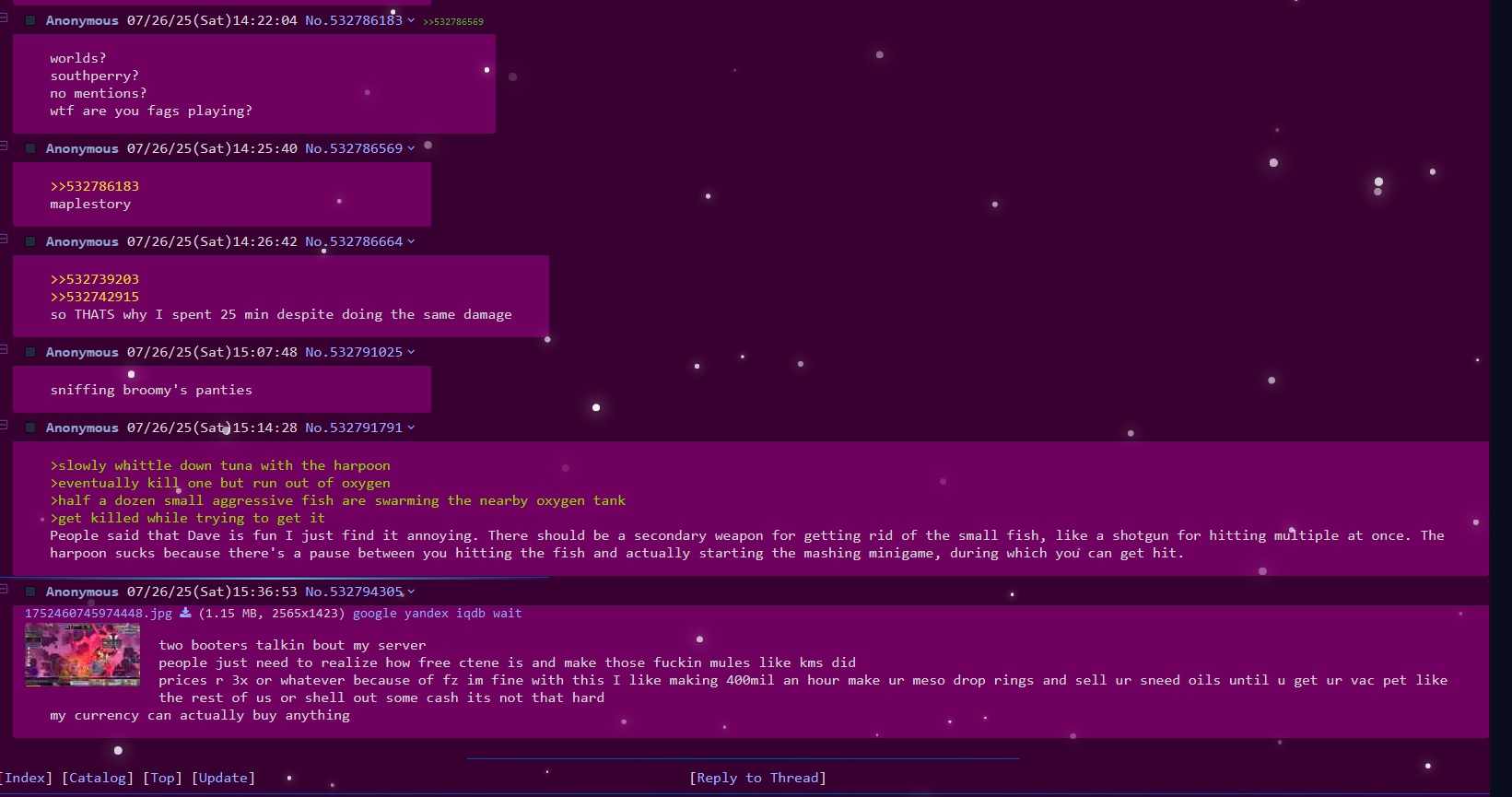Hide post No.532794305 with the minus icon

click(x=4, y=589)
